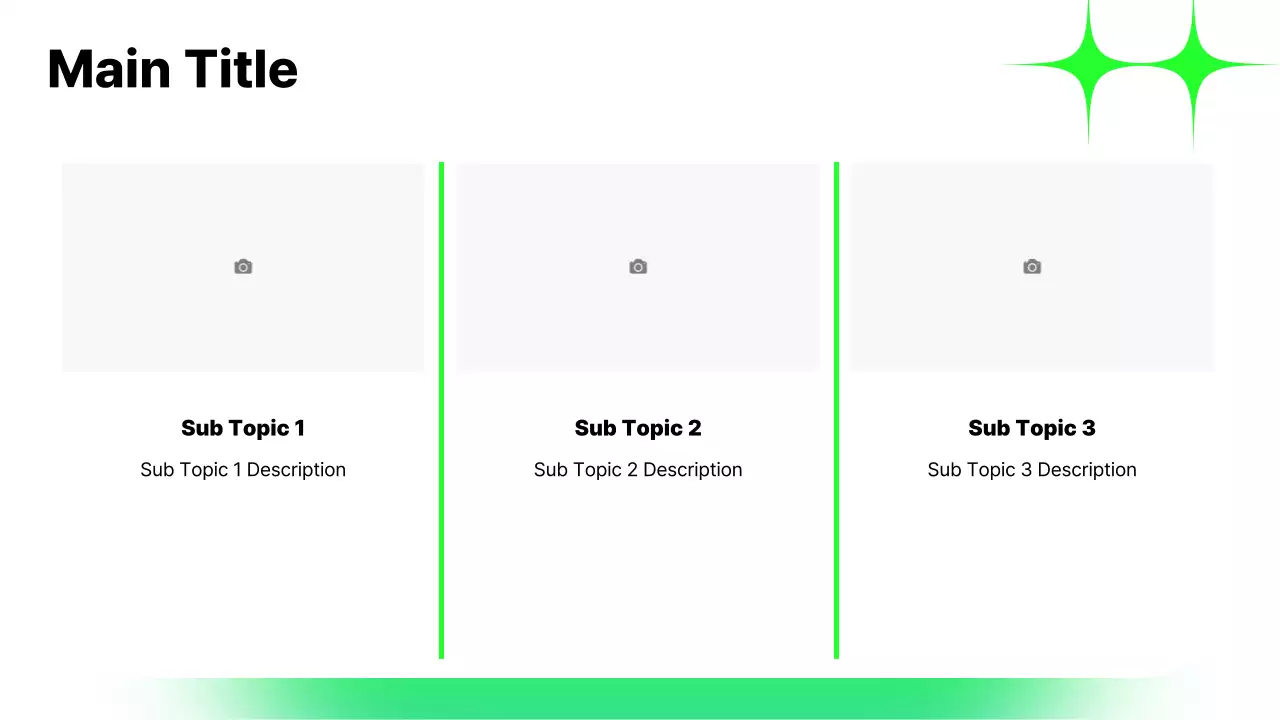Click the green gradient bar at the slide bottom
Screen dimensions: 1280x720
[640, 698]
